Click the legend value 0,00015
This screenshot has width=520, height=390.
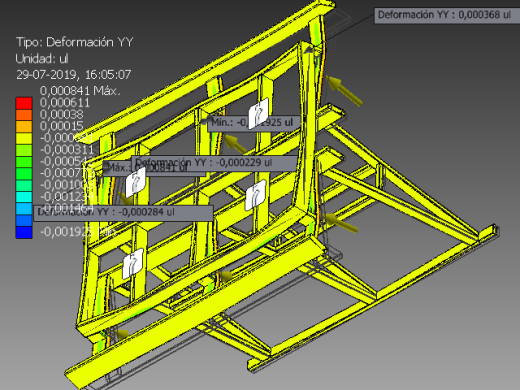(62, 126)
